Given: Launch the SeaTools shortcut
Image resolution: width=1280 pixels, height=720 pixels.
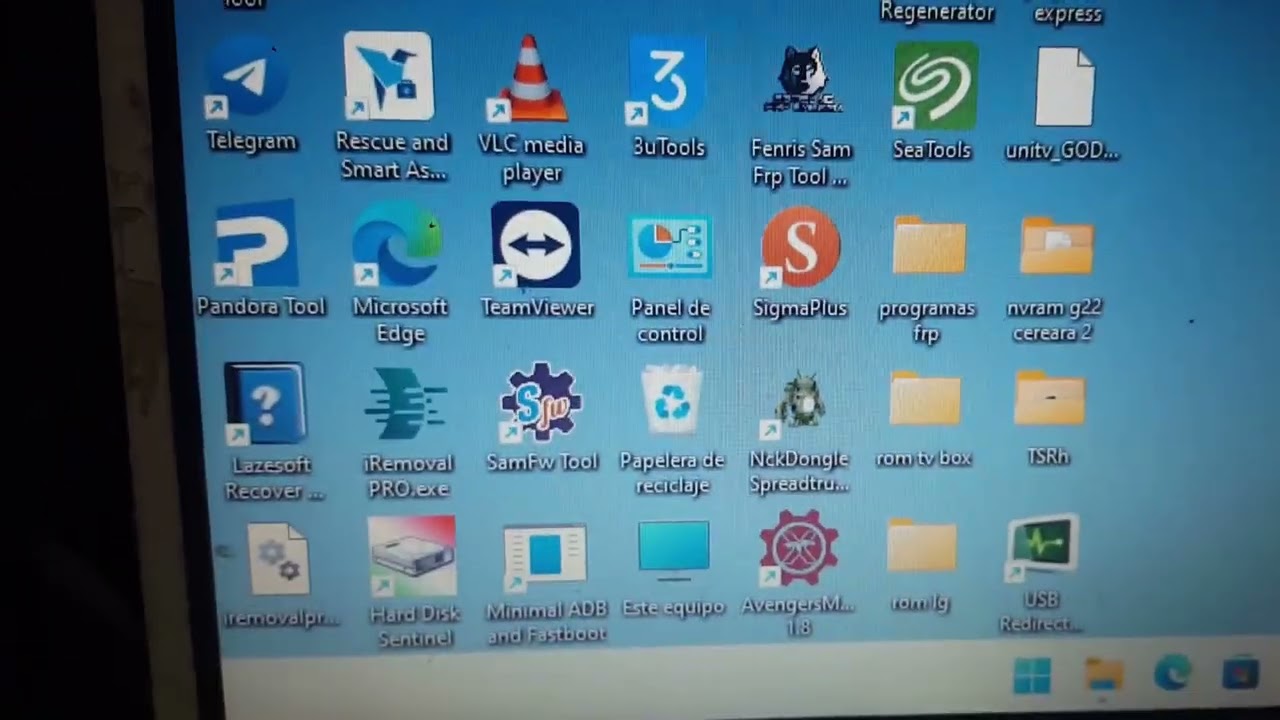Looking at the screenshot, I should click(x=936, y=85).
